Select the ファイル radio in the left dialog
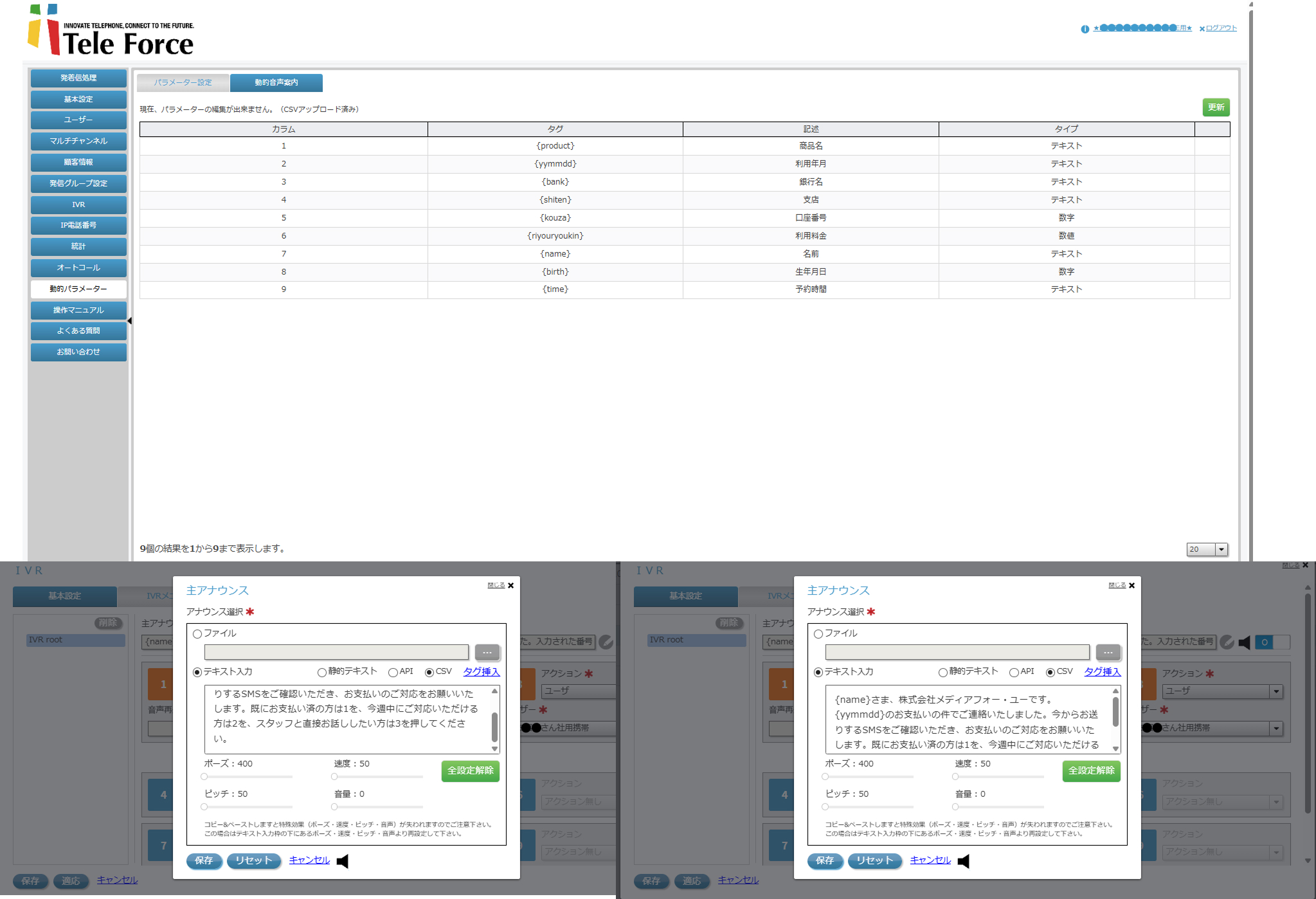Image resolution: width=1316 pixels, height=899 pixels. (x=197, y=634)
